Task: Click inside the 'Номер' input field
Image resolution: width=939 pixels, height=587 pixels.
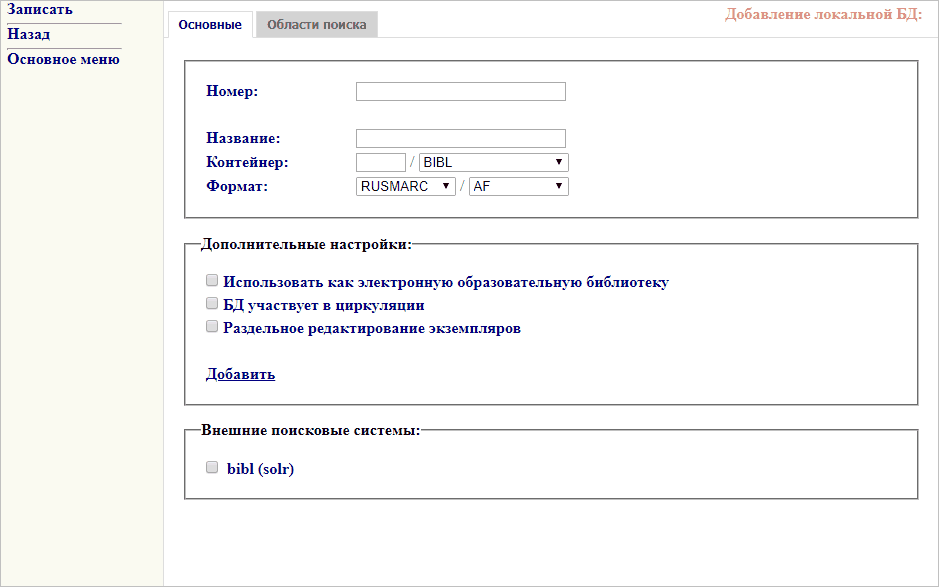Action: click(459, 91)
